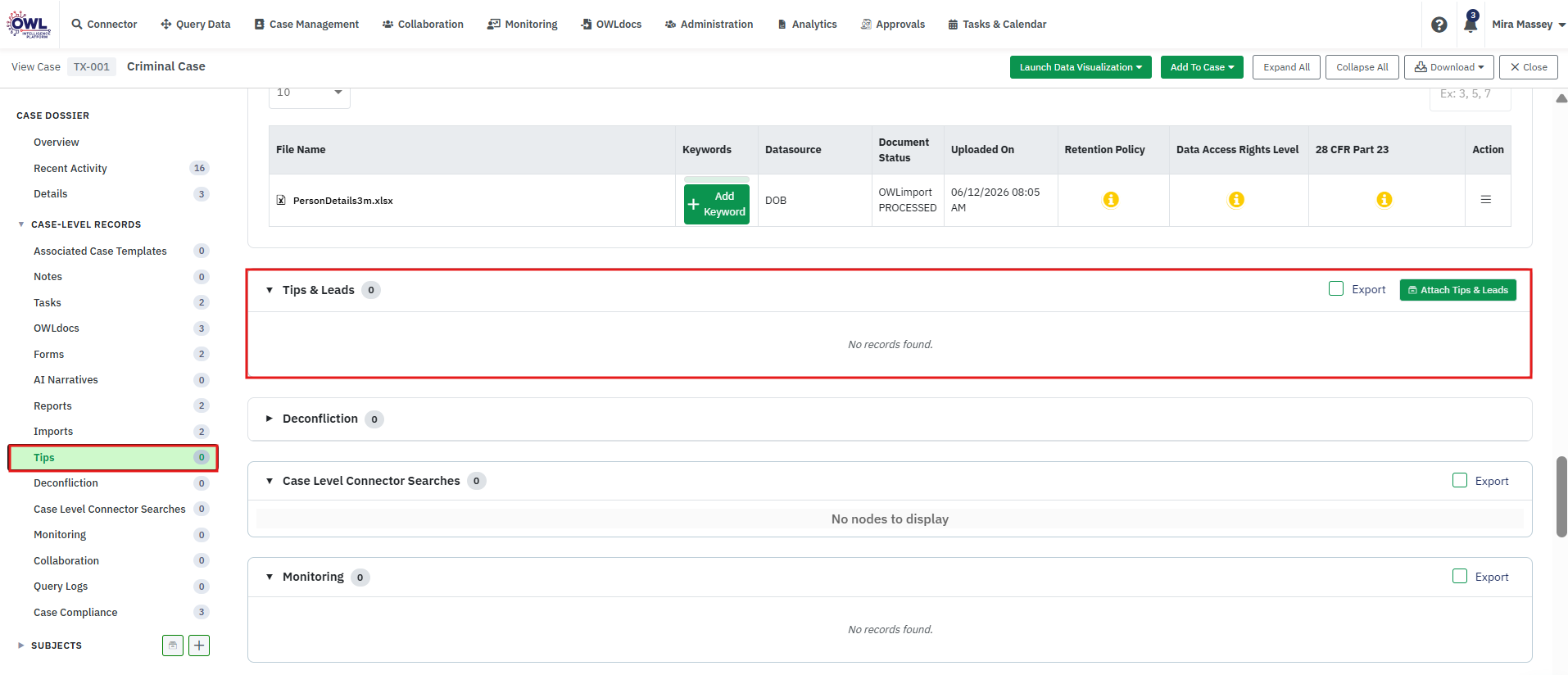
Task: Open the Add To Case dropdown
Action: tap(1202, 67)
